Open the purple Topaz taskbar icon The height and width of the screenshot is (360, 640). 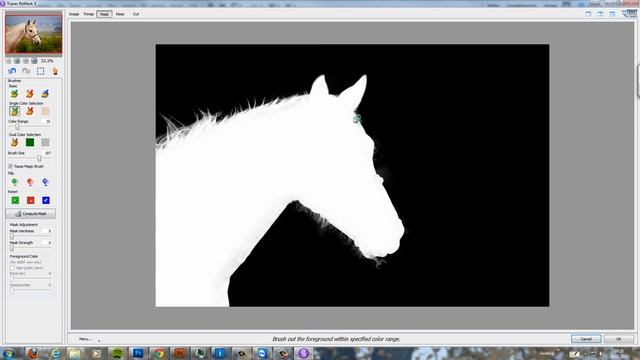pyautogui.click(x=303, y=353)
